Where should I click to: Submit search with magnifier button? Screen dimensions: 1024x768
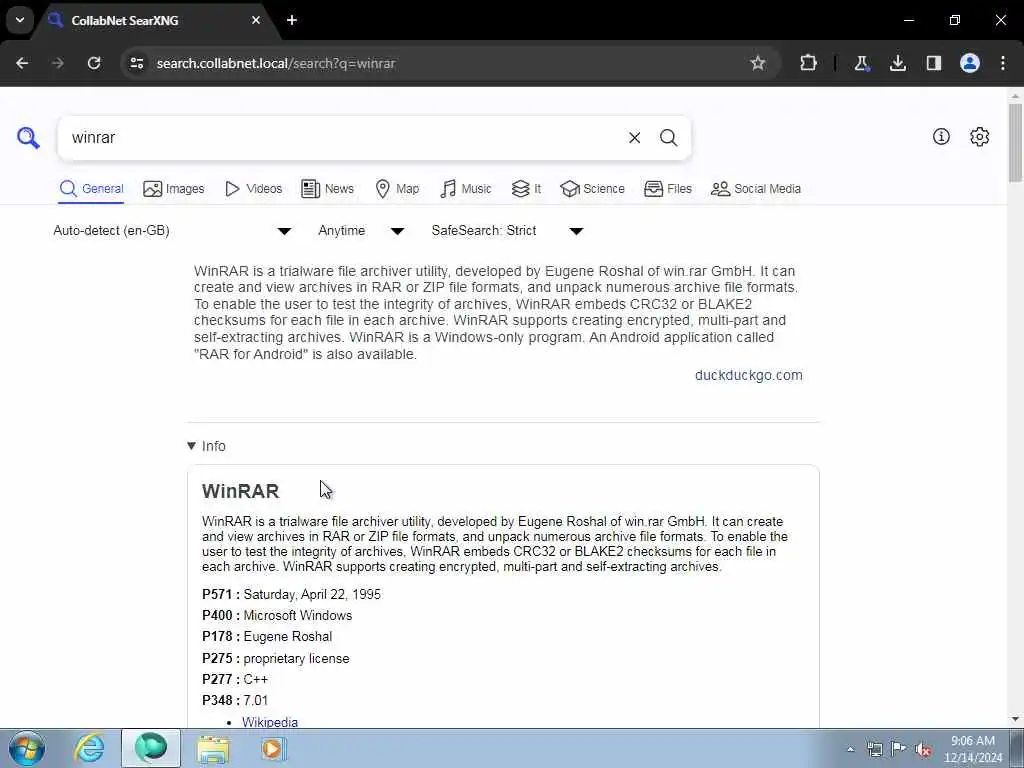click(668, 138)
